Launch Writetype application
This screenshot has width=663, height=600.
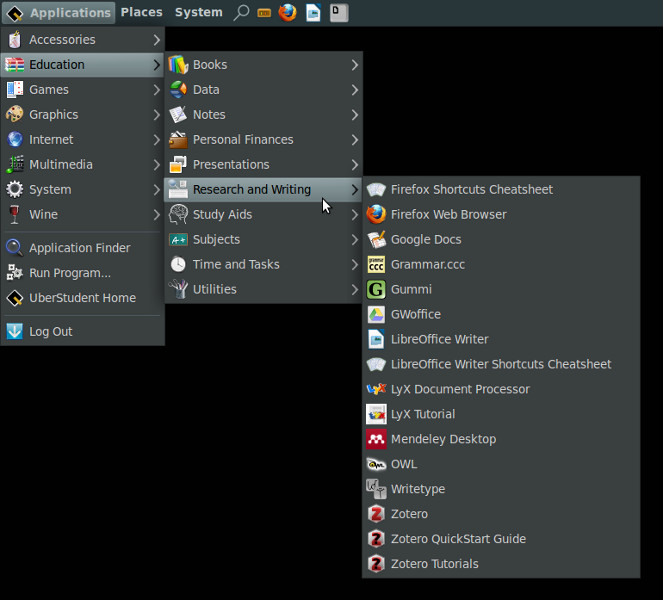[x=418, y=489]
